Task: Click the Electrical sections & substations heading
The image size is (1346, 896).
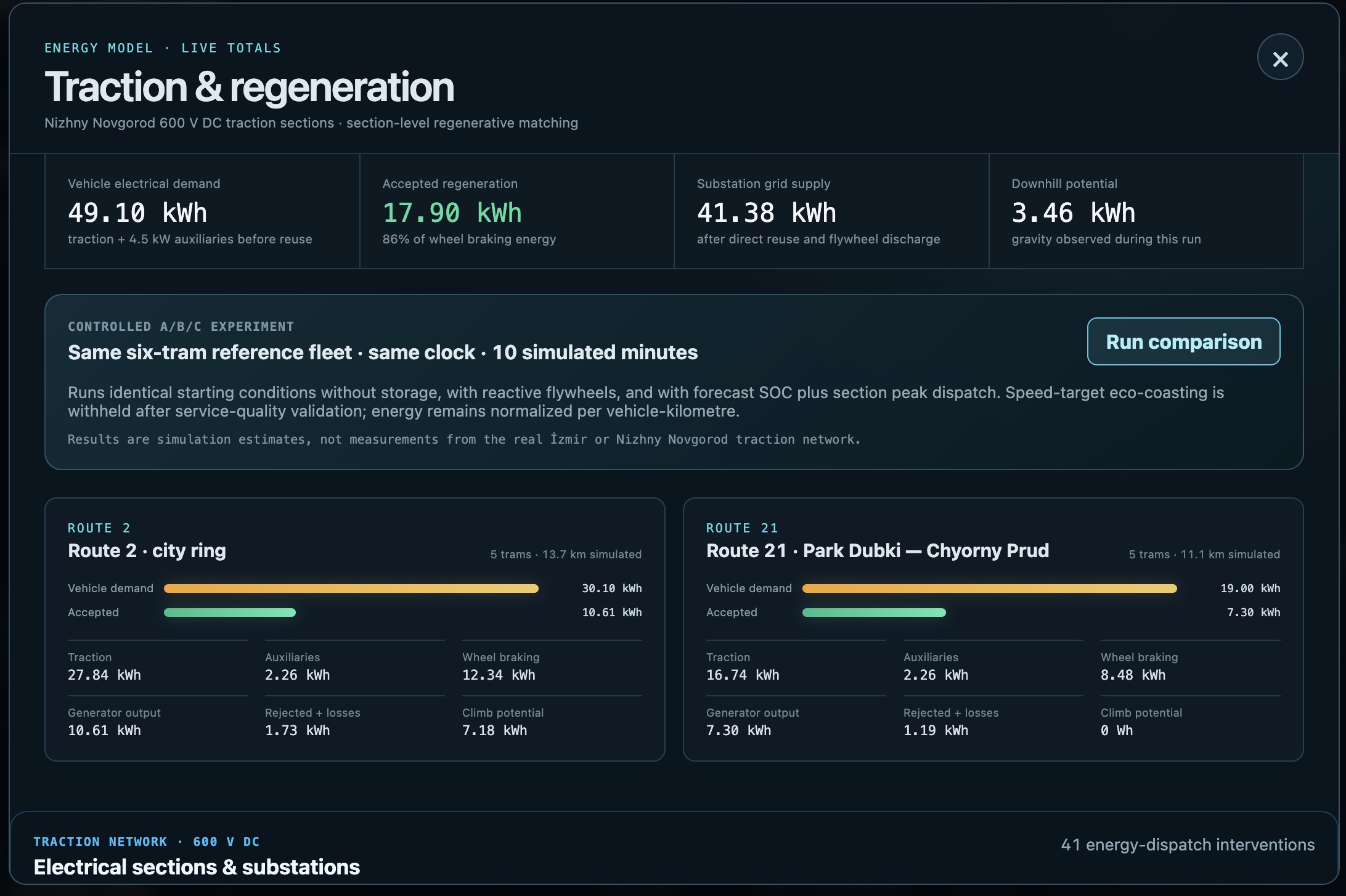Action: pyautogui.click(x=197, y=867)
